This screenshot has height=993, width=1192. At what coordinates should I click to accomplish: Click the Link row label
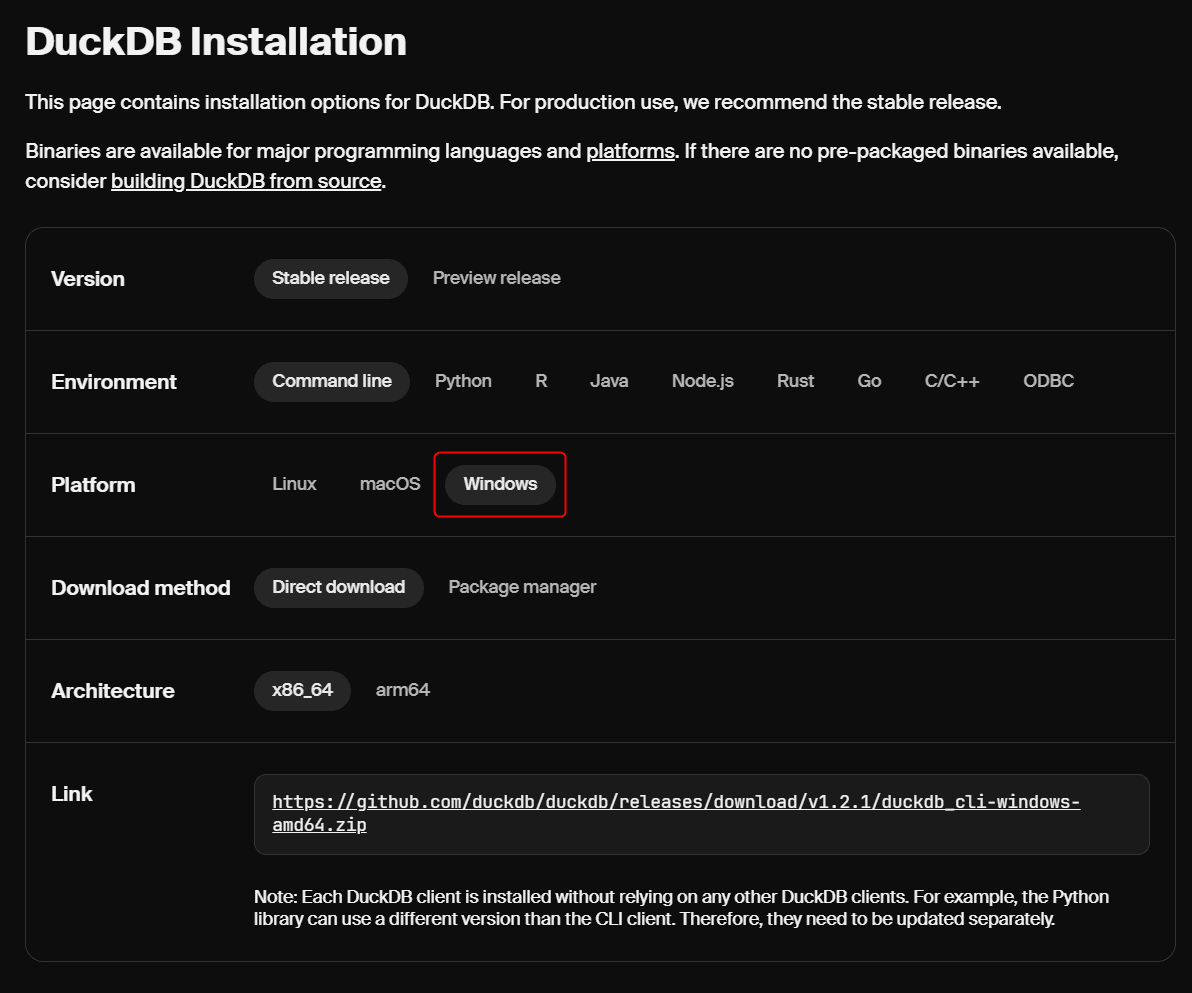[71, 794]
